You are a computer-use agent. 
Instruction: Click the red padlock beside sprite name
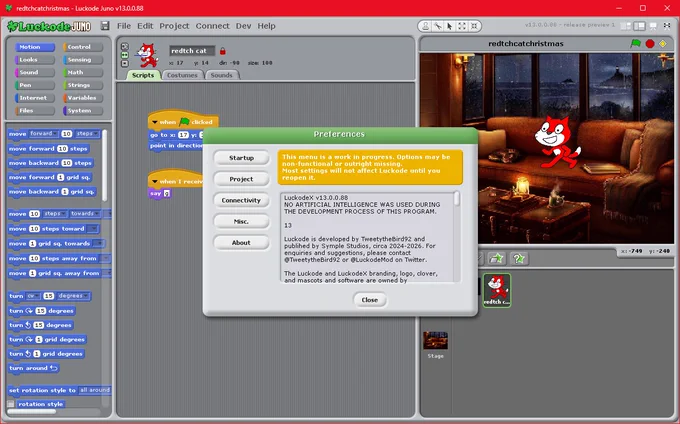tap(222, 51)
